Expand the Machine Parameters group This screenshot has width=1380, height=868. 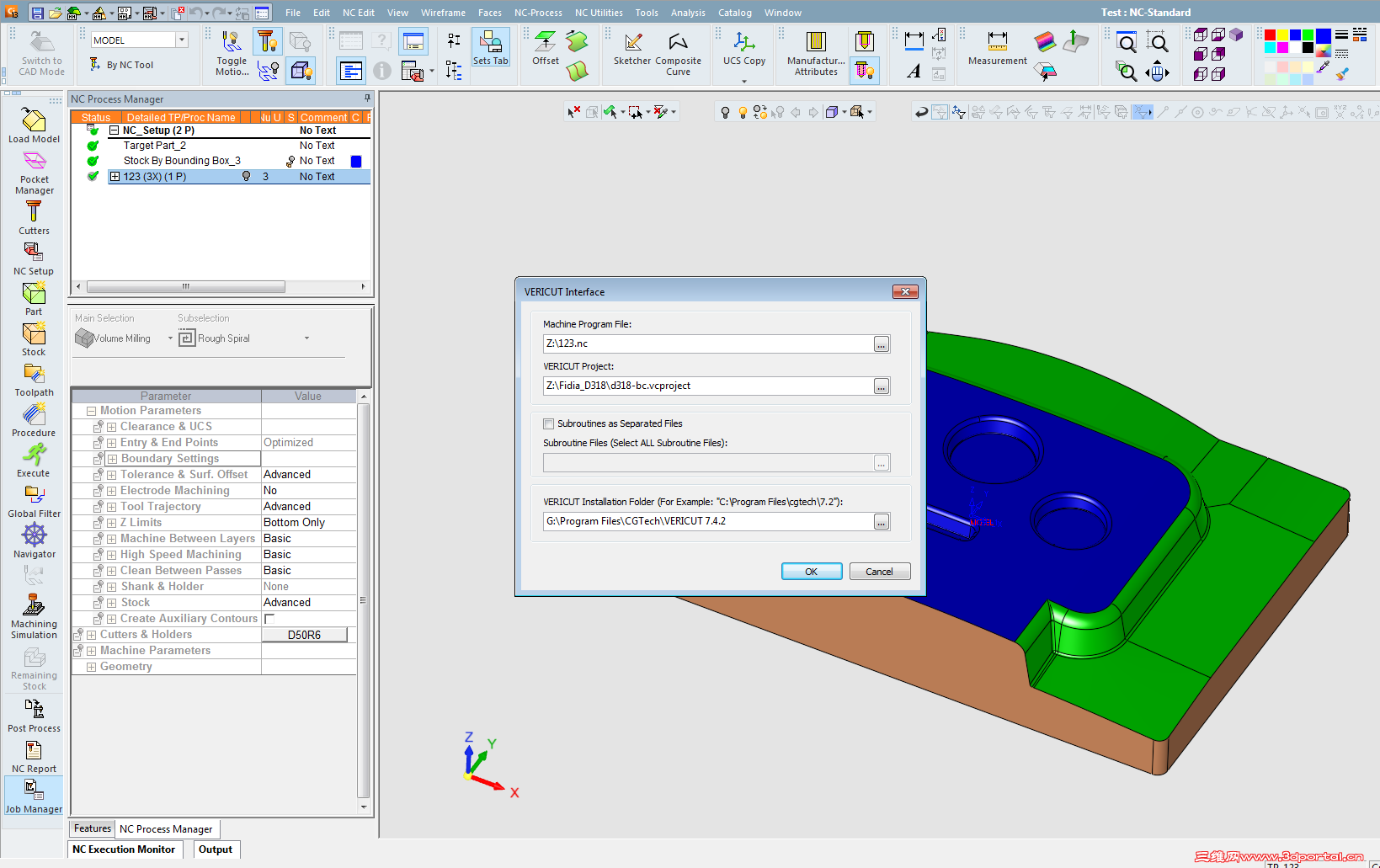click(91, 651)
